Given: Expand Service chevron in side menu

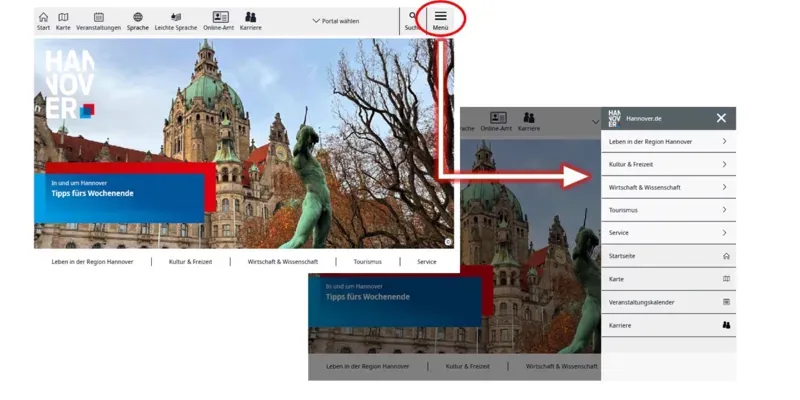Looking at the screenshot, I should (724, 233).
